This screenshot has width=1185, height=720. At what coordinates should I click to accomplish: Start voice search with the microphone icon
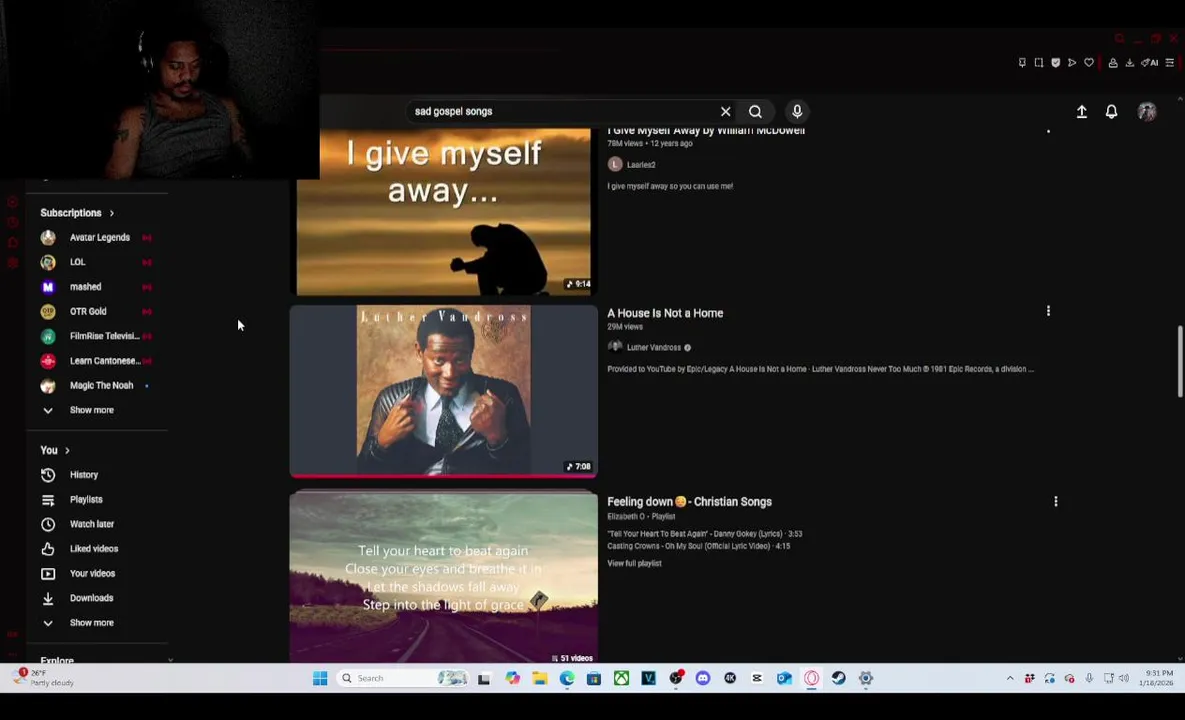(x=797, y=112)
